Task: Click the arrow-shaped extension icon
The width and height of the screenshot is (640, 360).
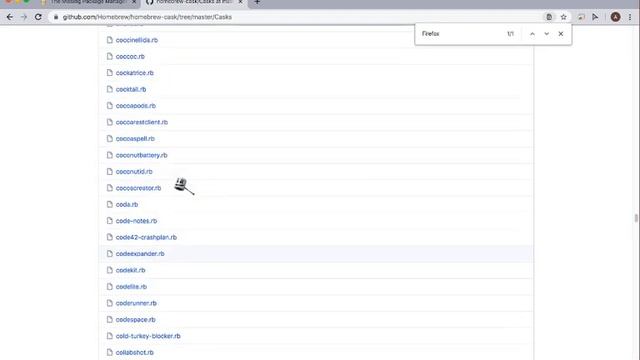Action: 595,17
